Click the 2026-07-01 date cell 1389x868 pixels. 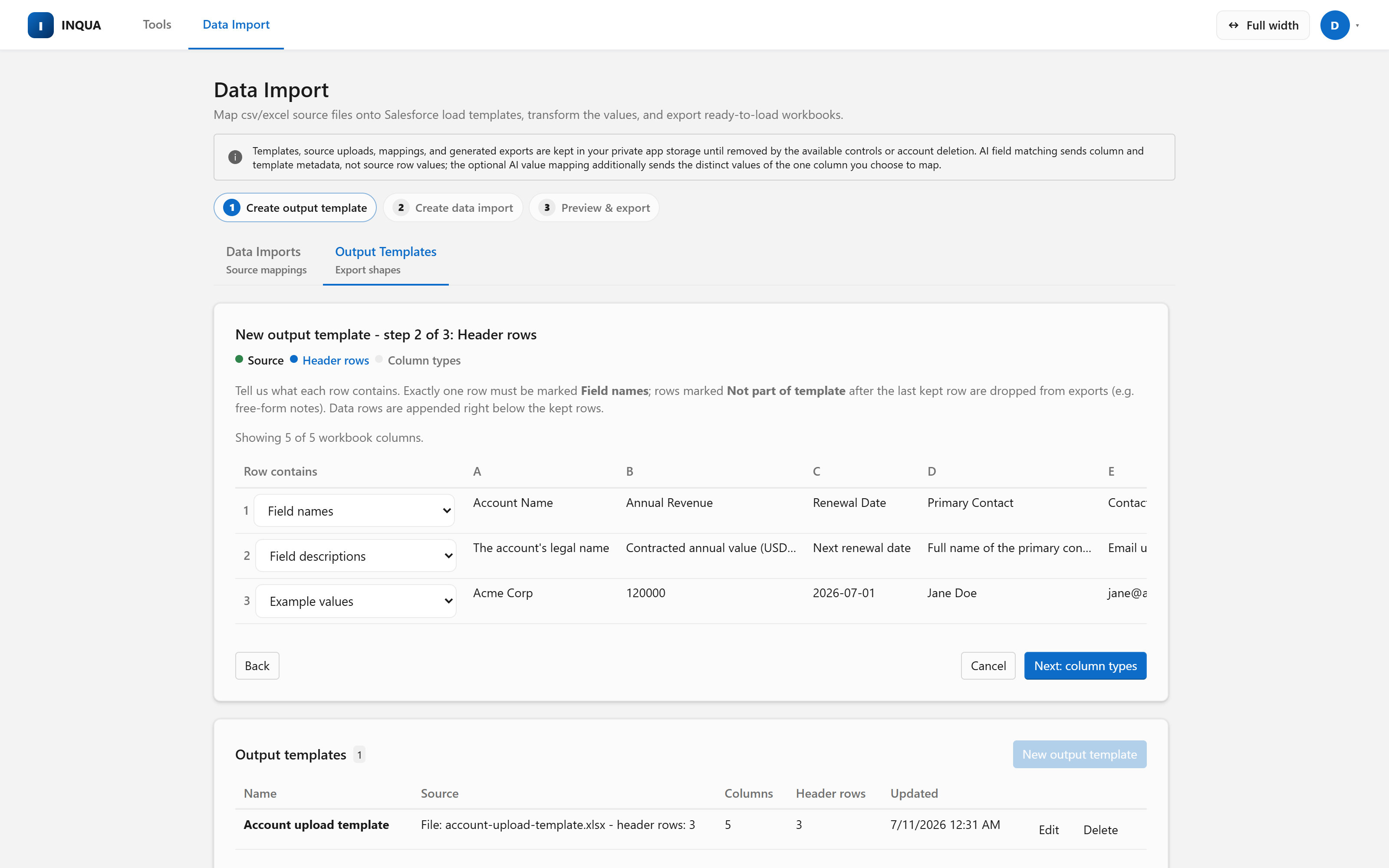pos(844,593)
